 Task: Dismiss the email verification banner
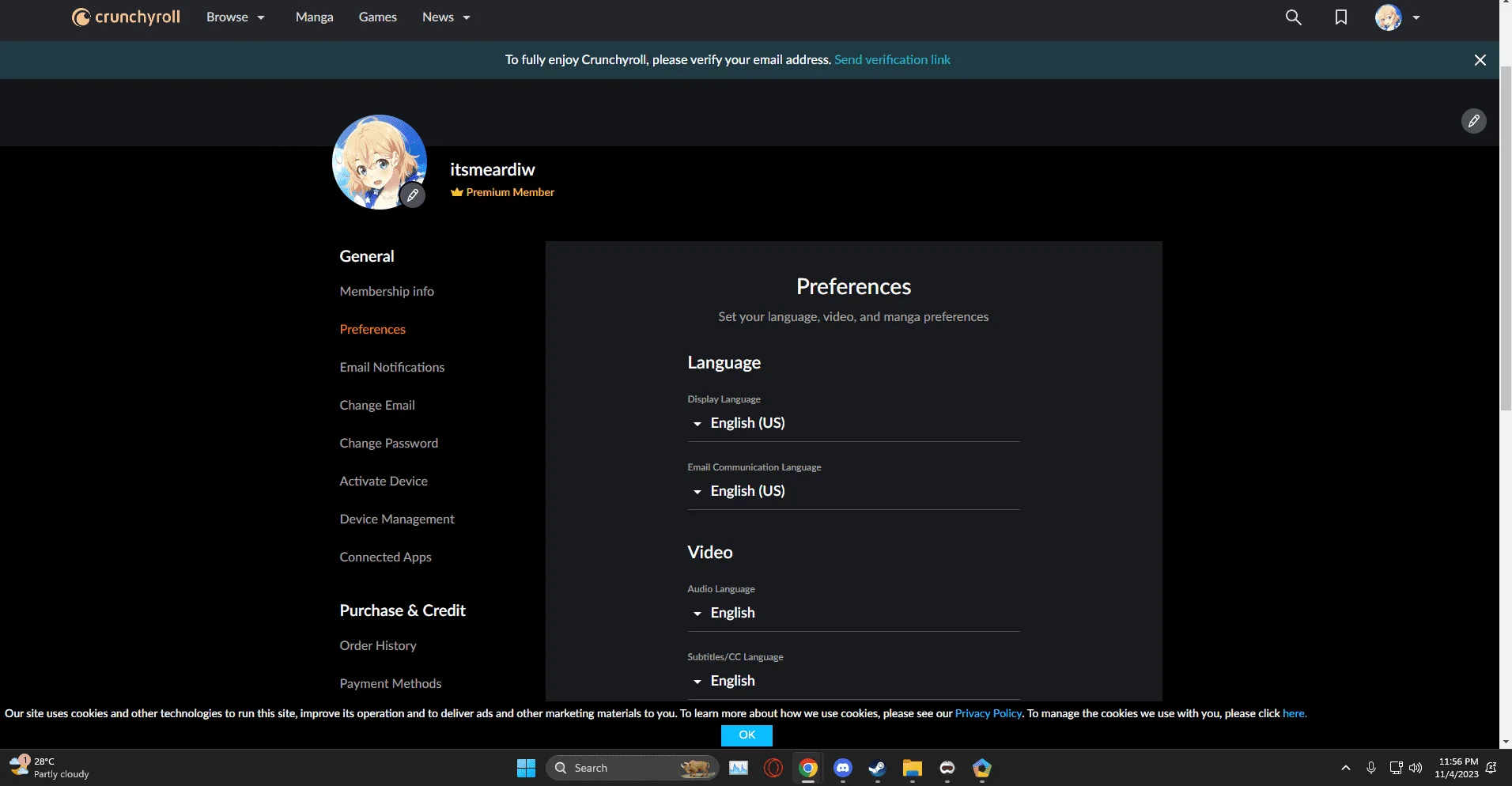1480,60
